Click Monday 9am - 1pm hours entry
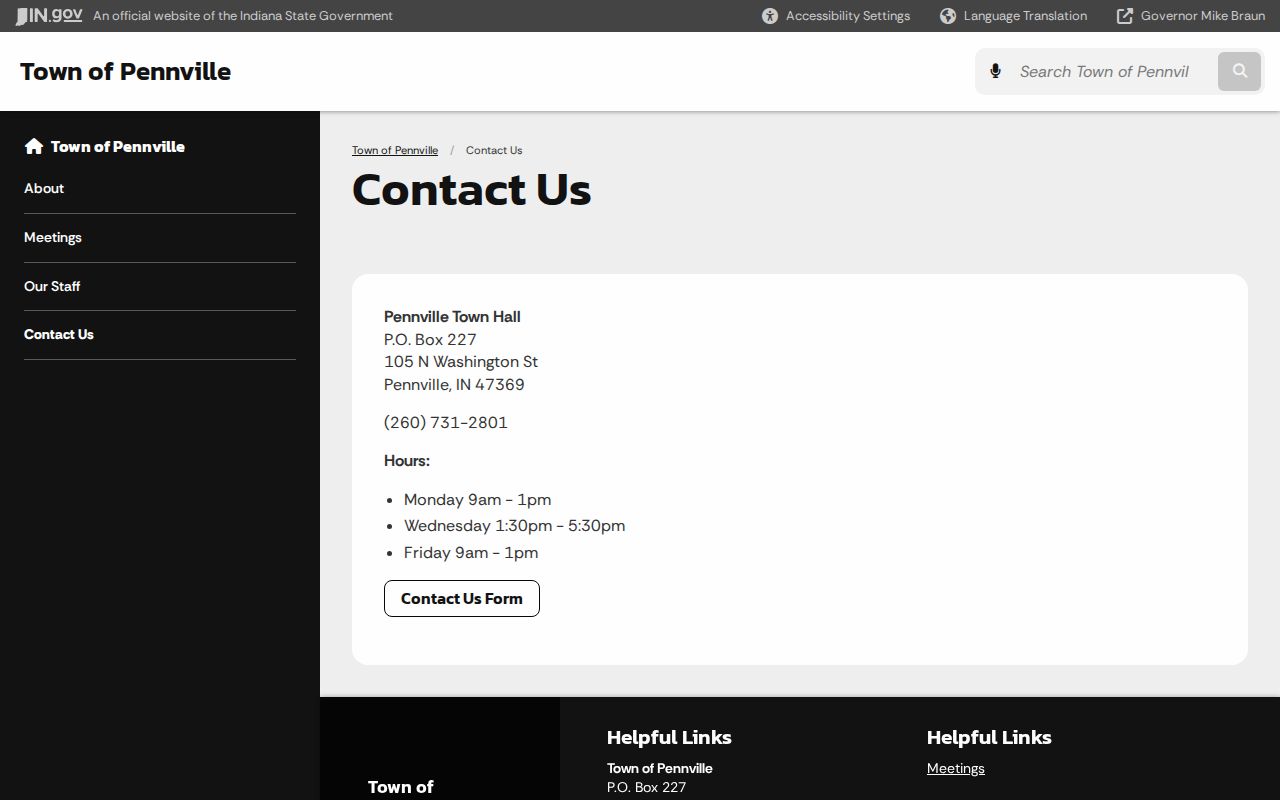 [x=478, y=500]
